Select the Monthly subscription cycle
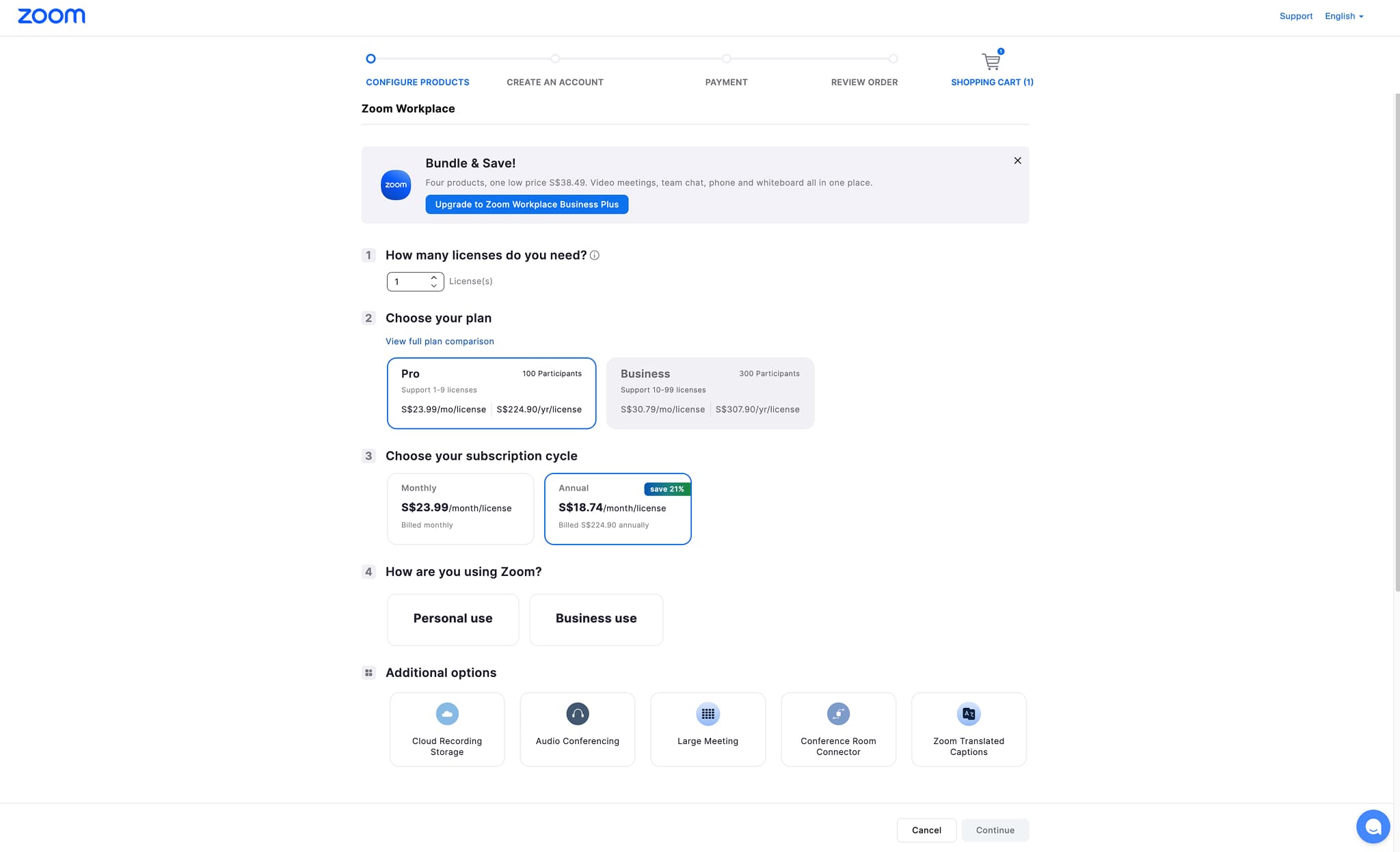Screen dimensions: 1400x852 tap(460, 508)
